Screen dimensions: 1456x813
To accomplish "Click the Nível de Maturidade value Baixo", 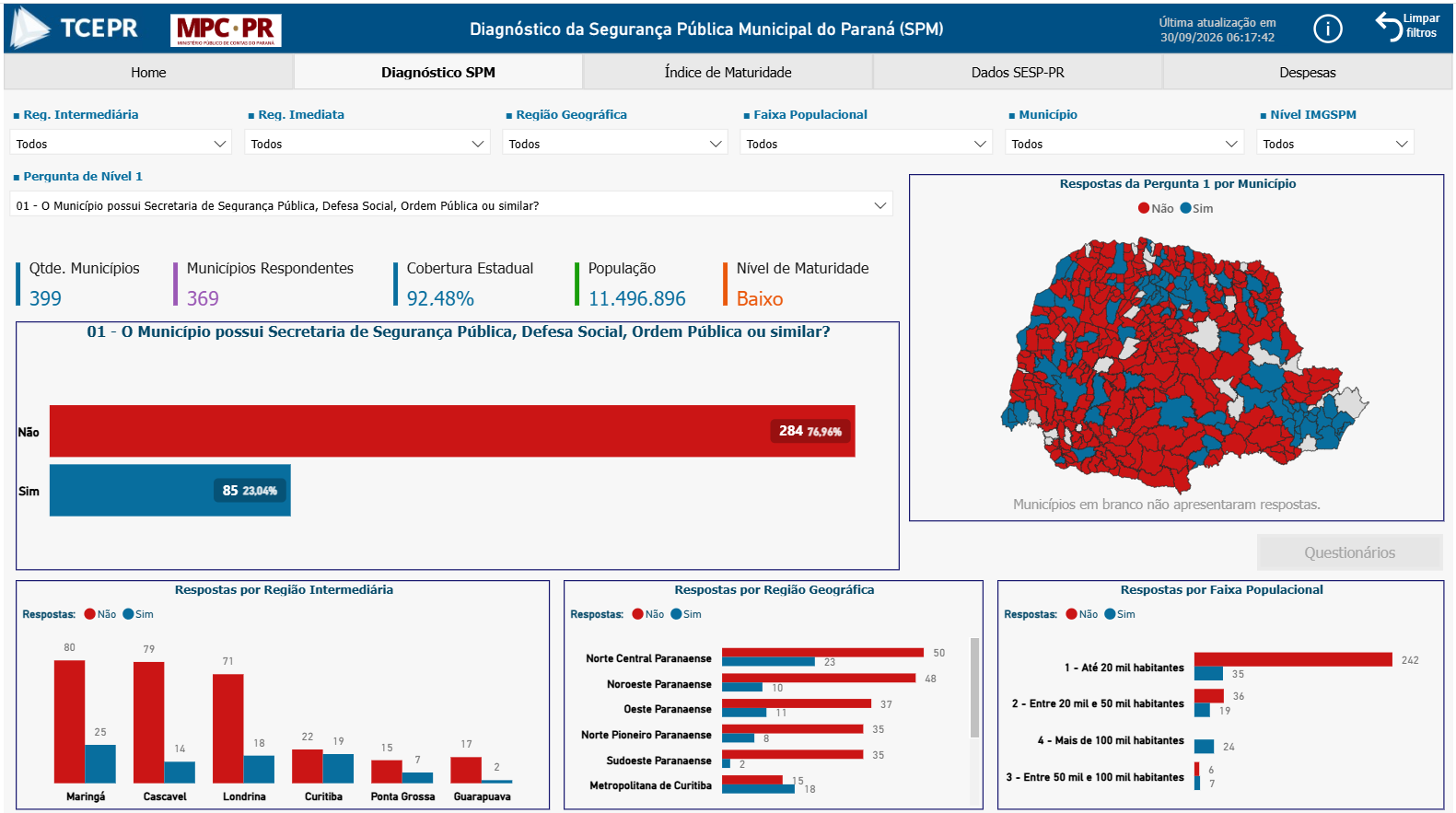I will point(760,298).
